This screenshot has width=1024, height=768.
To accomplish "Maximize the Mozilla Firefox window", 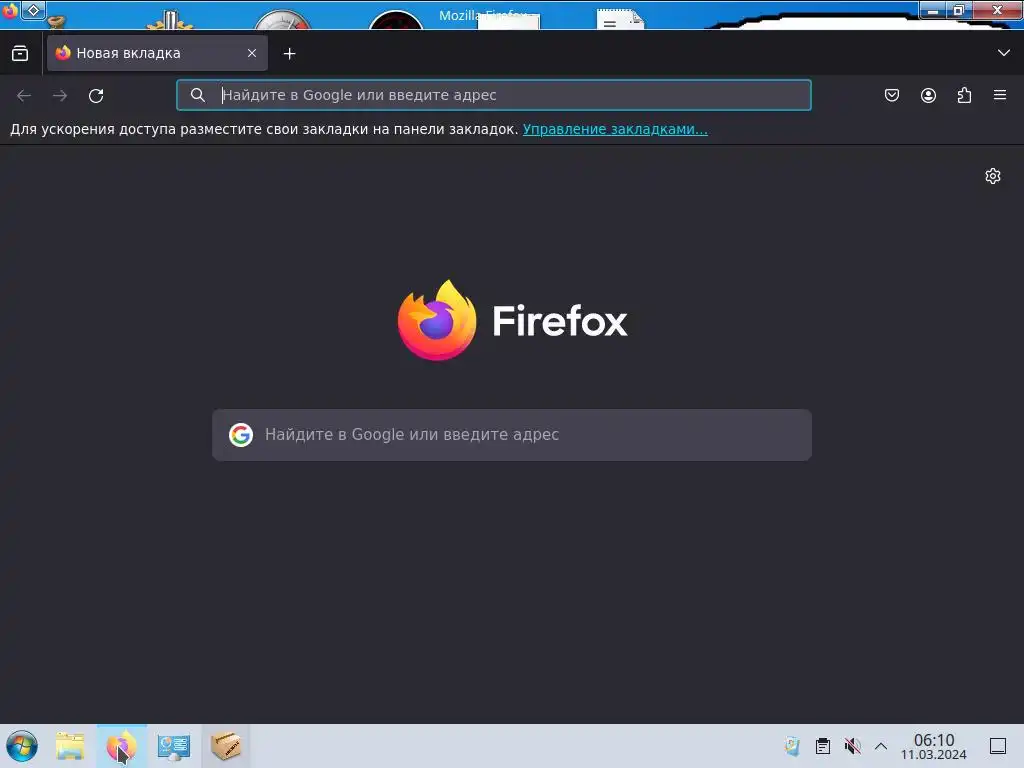I will point(959,10).
